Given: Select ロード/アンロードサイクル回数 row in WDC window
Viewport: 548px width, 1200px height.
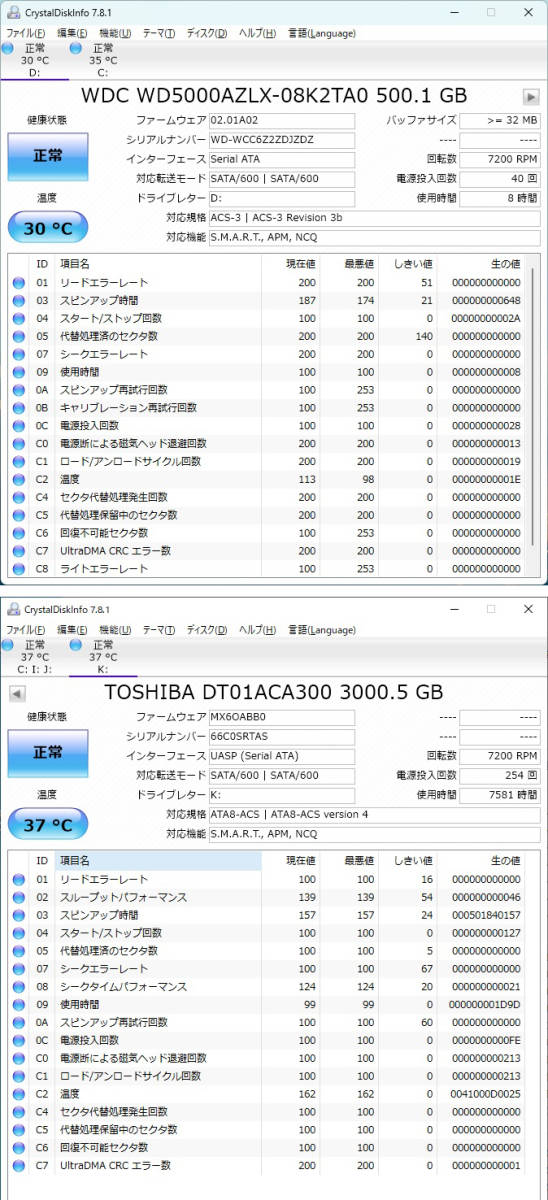Looking at the screenshot, I should click(x=268, y=462).
